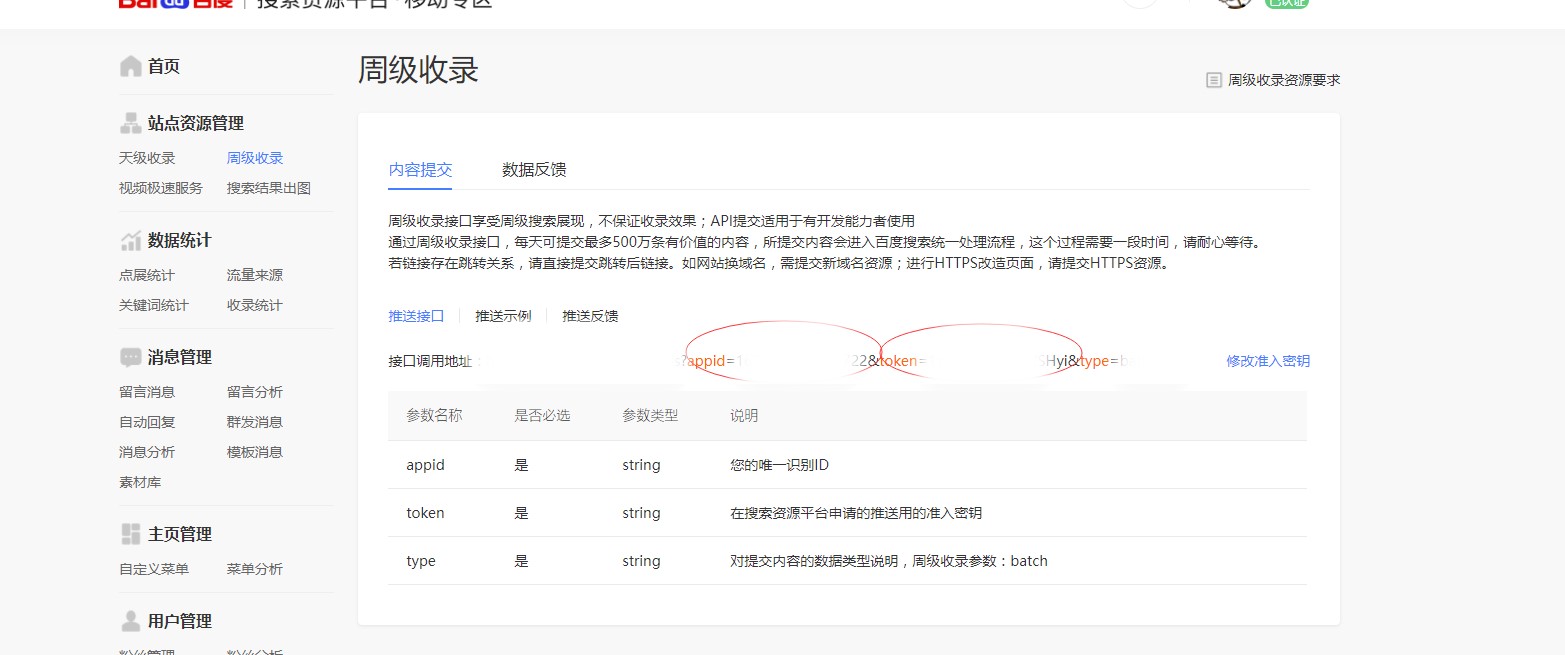
Task: Select the 推送接口 tab
Action: (x=416, y=315)
